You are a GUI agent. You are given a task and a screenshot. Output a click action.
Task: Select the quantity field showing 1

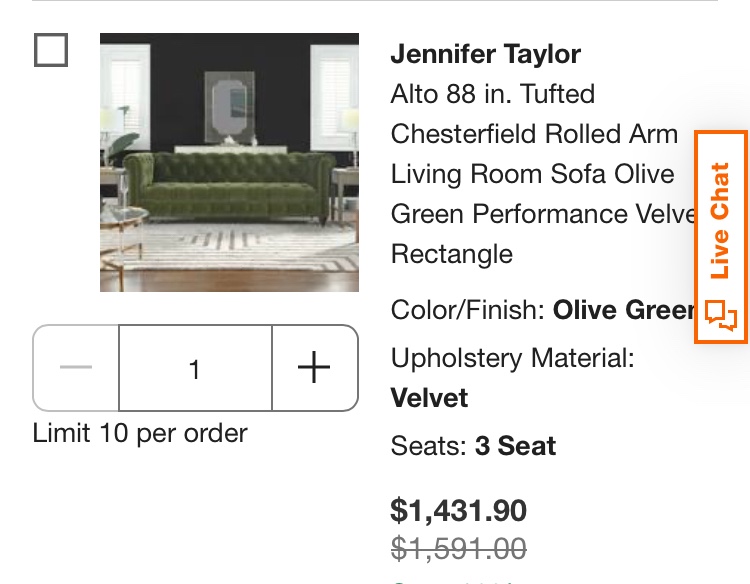coord(195,367)
